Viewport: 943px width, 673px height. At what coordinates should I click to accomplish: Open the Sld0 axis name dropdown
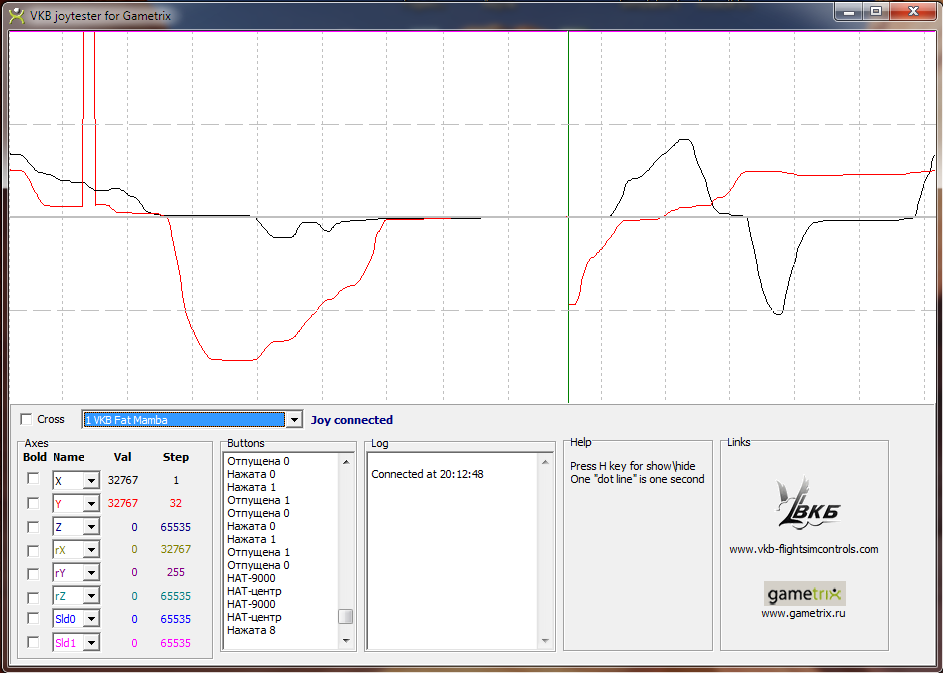[x=91, y=619]
